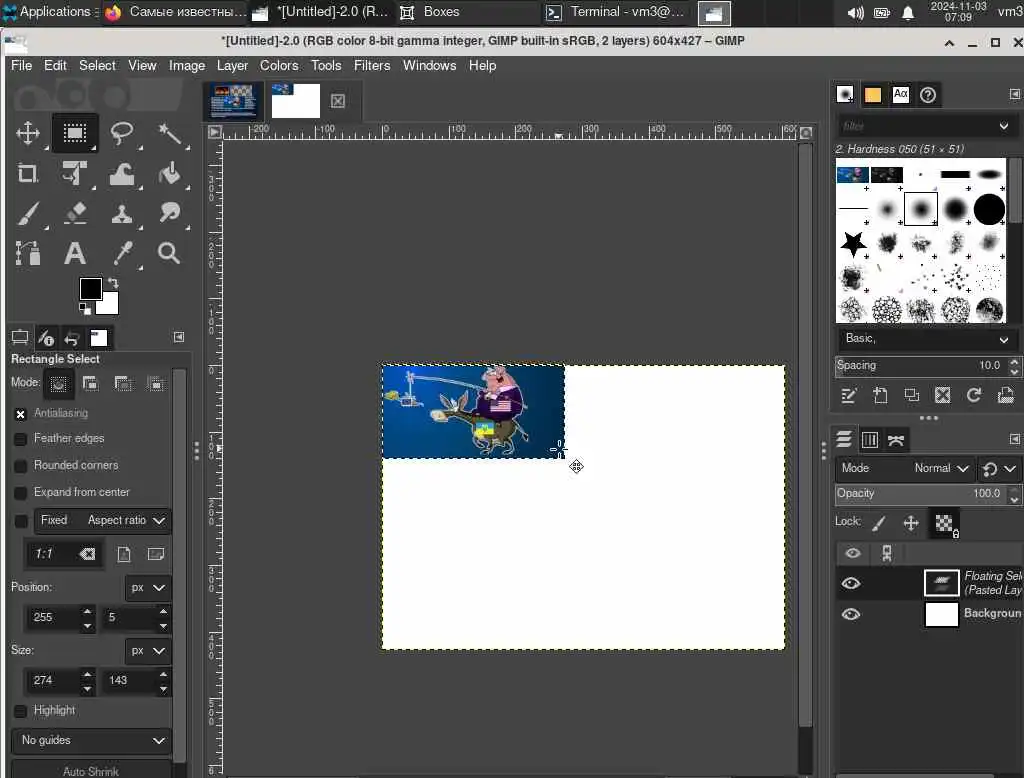
Task: Open the Colors menu
Action: [x=279, y=65]
